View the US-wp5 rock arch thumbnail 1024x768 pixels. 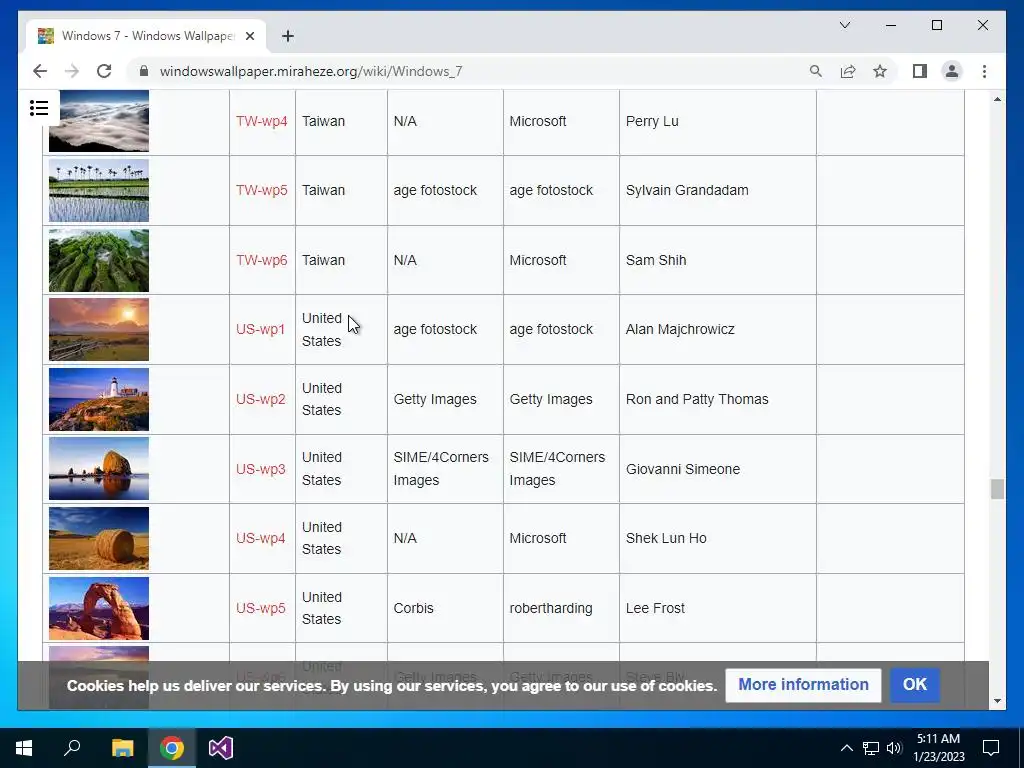tap(99, 608)
